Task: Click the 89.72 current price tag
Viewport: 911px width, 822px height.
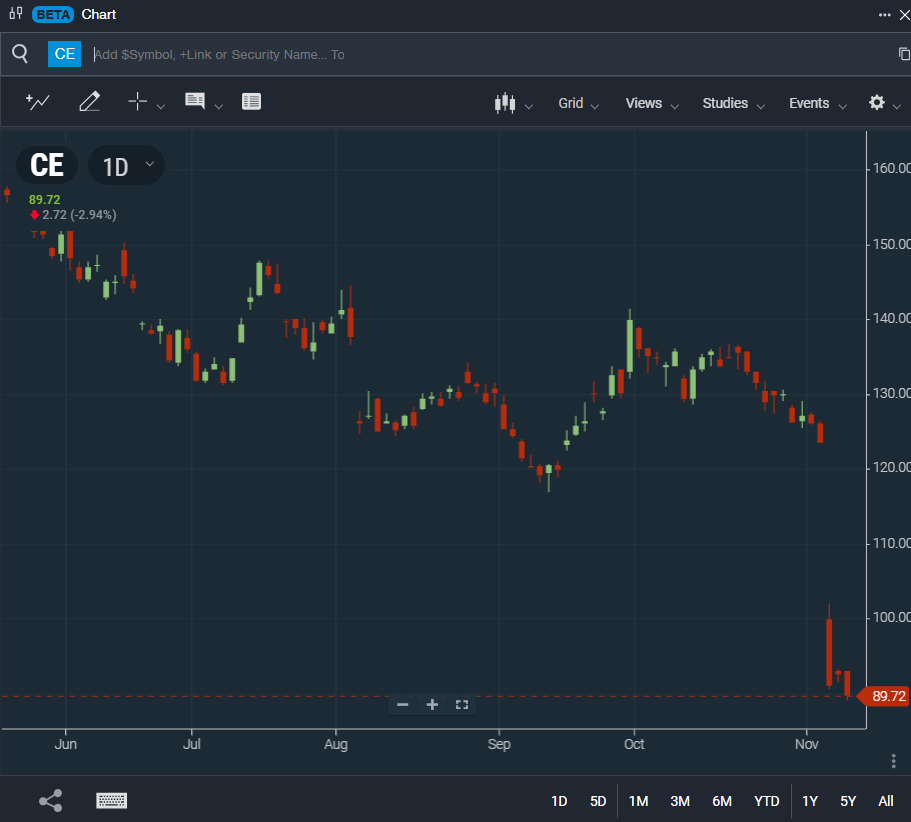Action: tap(883, 696)
